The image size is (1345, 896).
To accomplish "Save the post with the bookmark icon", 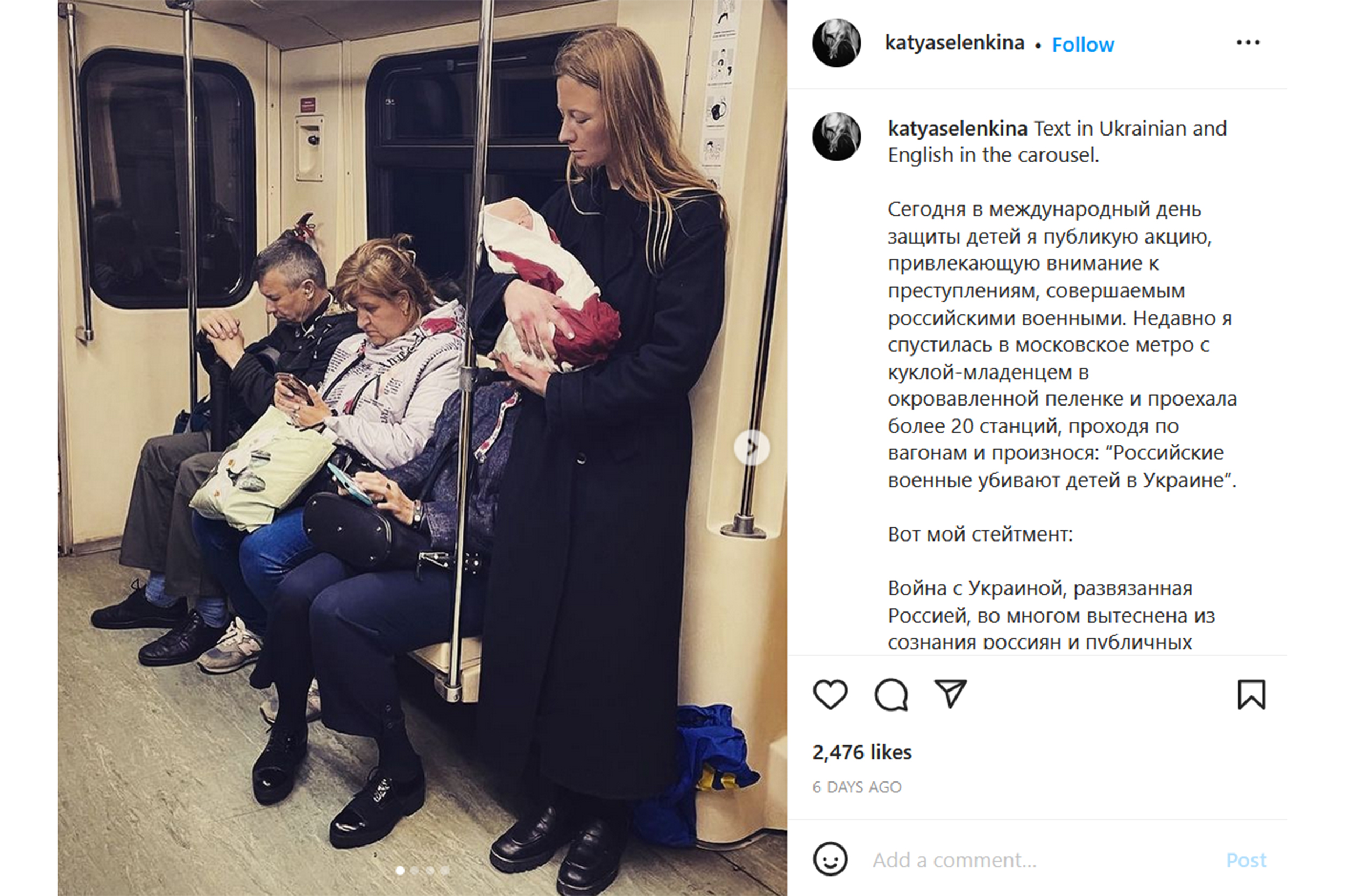I will click(1251, 694).
